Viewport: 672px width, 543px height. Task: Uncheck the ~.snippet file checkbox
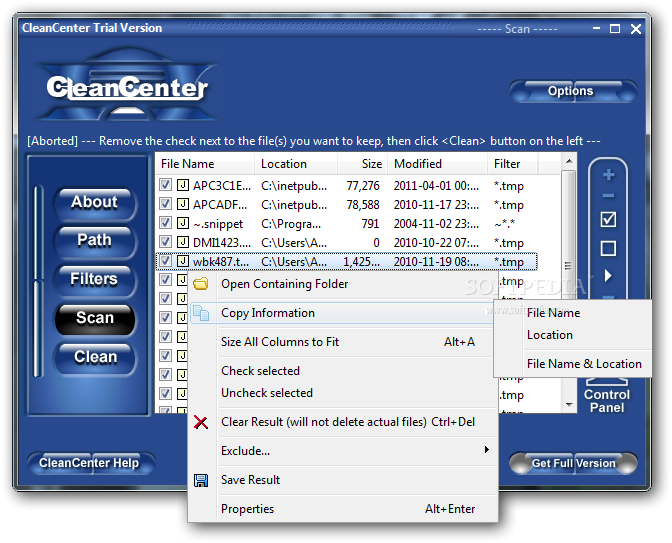tap(165, 223)
